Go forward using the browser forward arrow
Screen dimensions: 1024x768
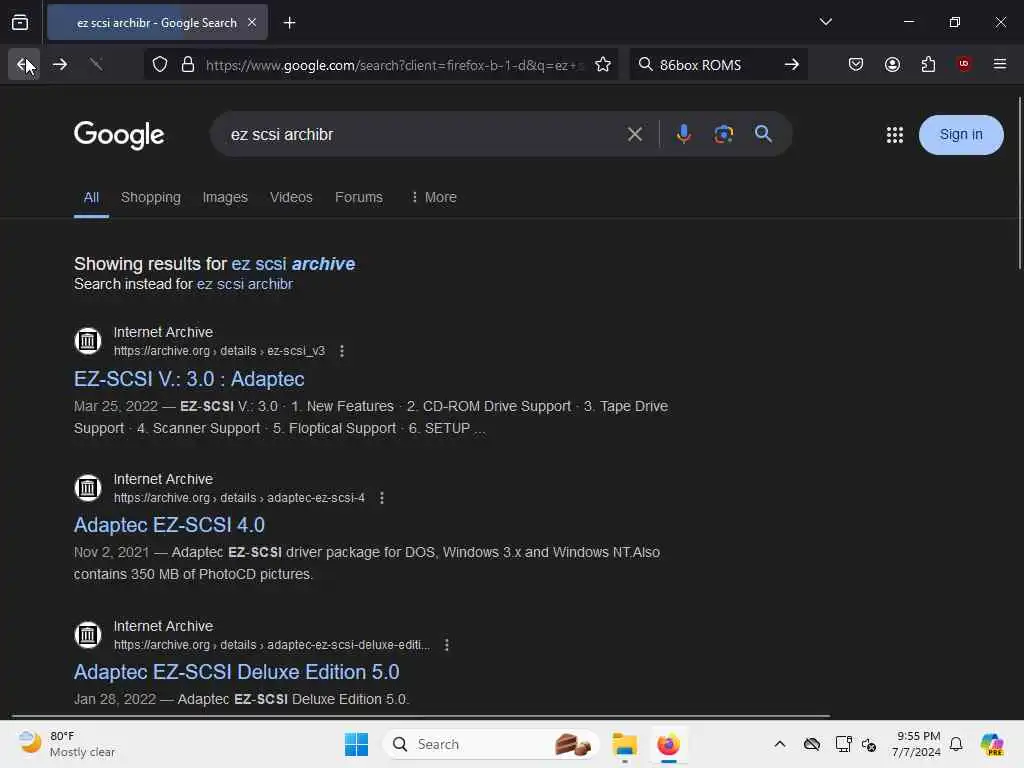coord(59,65)
